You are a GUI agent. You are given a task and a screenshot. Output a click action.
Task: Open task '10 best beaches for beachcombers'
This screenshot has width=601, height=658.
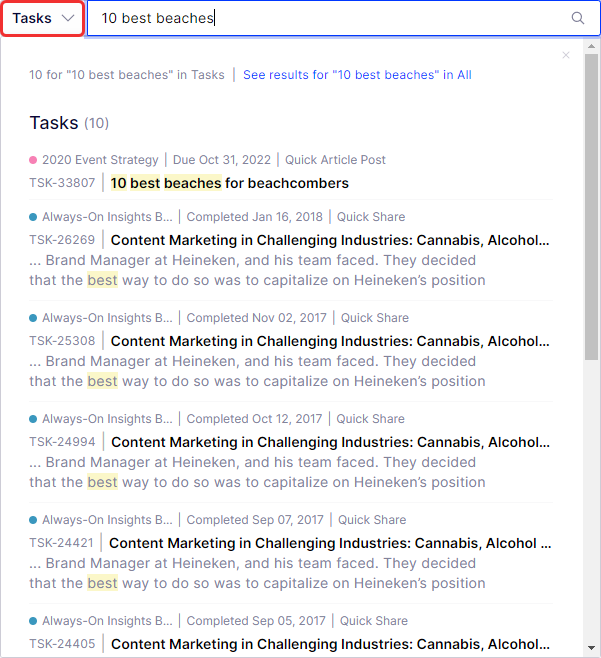pyautogui.click(x=230, y=183)
